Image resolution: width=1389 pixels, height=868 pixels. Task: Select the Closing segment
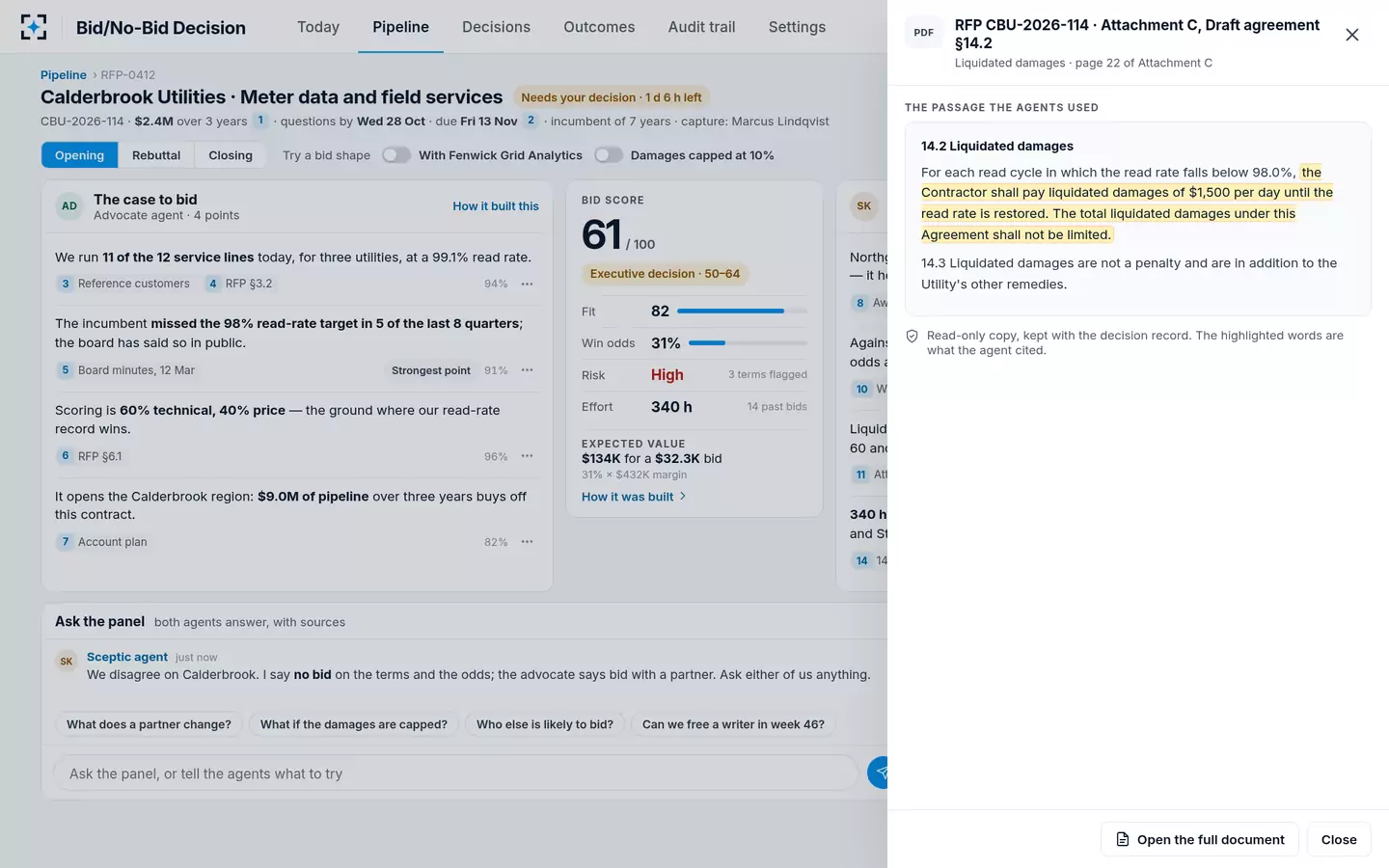[231, 155]
